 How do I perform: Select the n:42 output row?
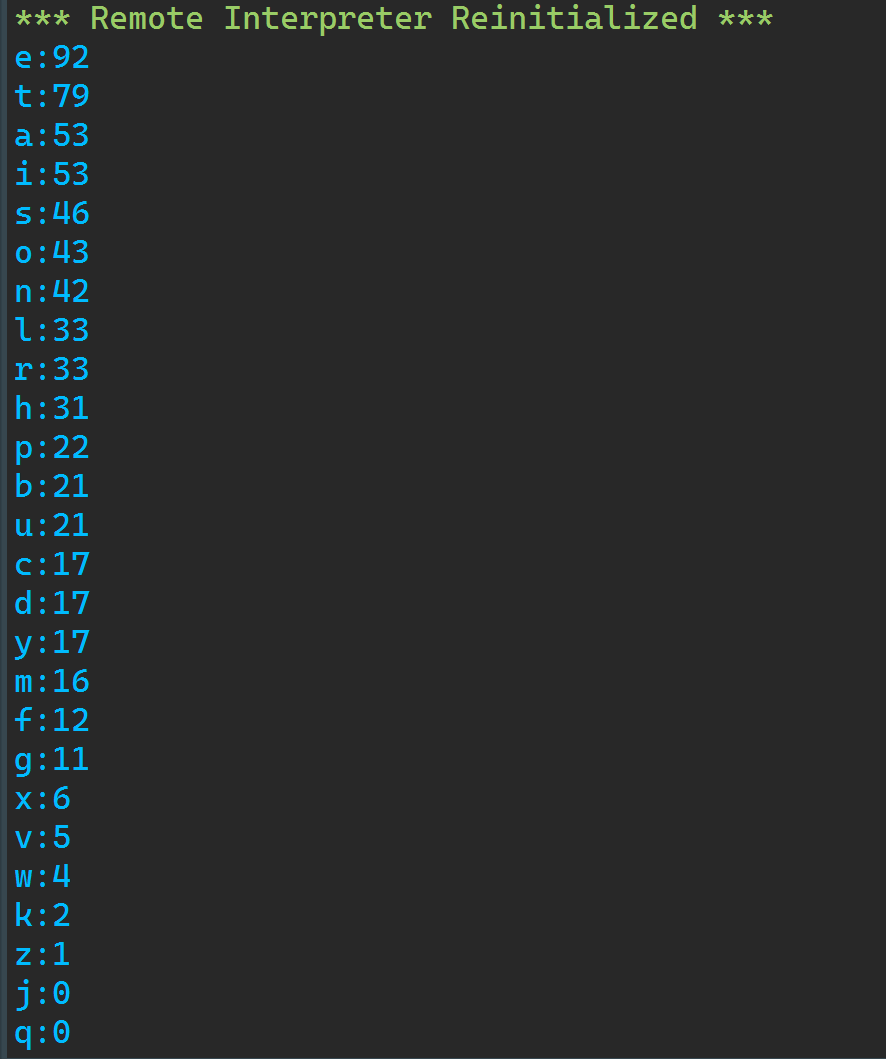(x=52, y=291)
